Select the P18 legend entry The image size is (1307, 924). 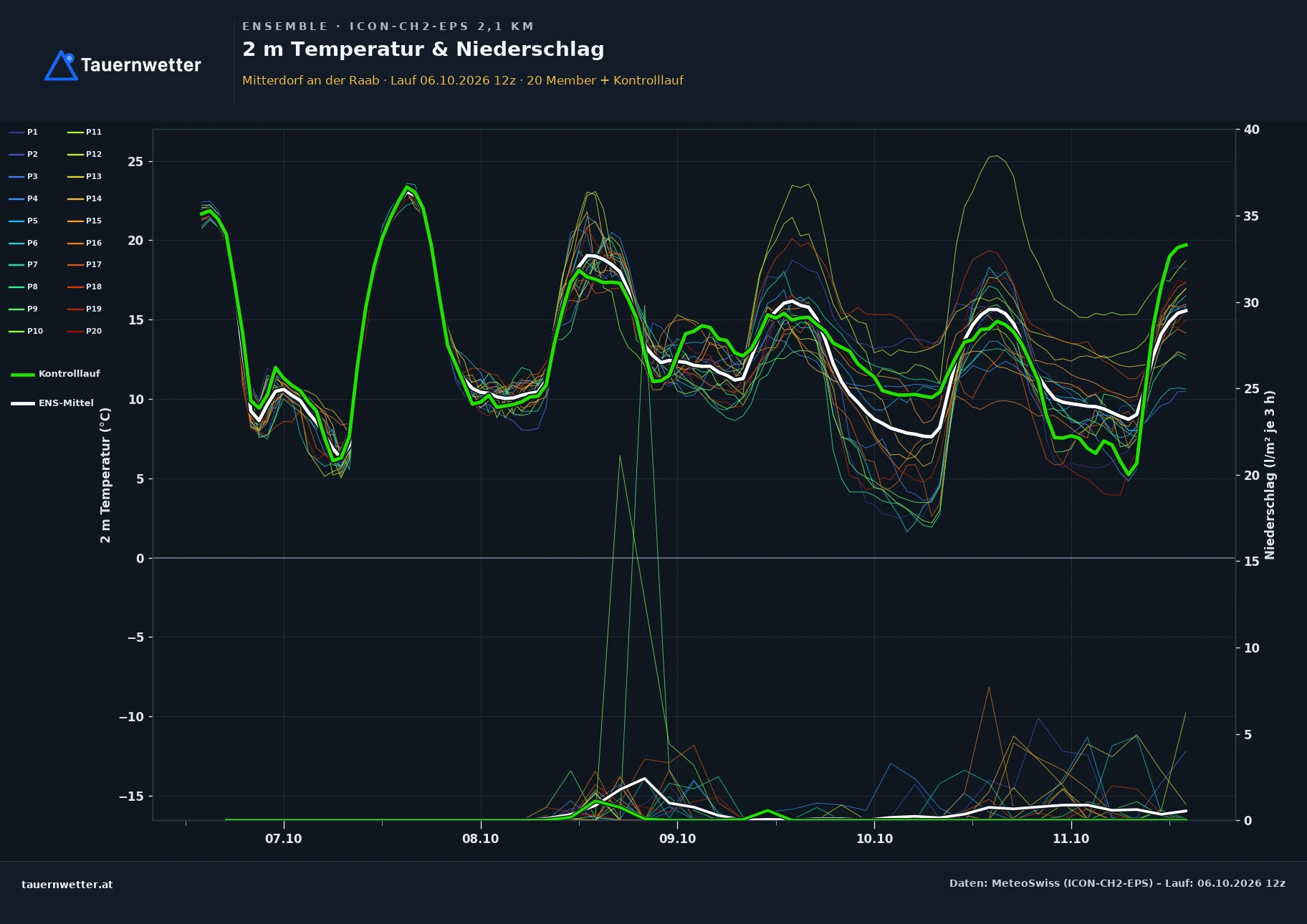coord(85,287)
